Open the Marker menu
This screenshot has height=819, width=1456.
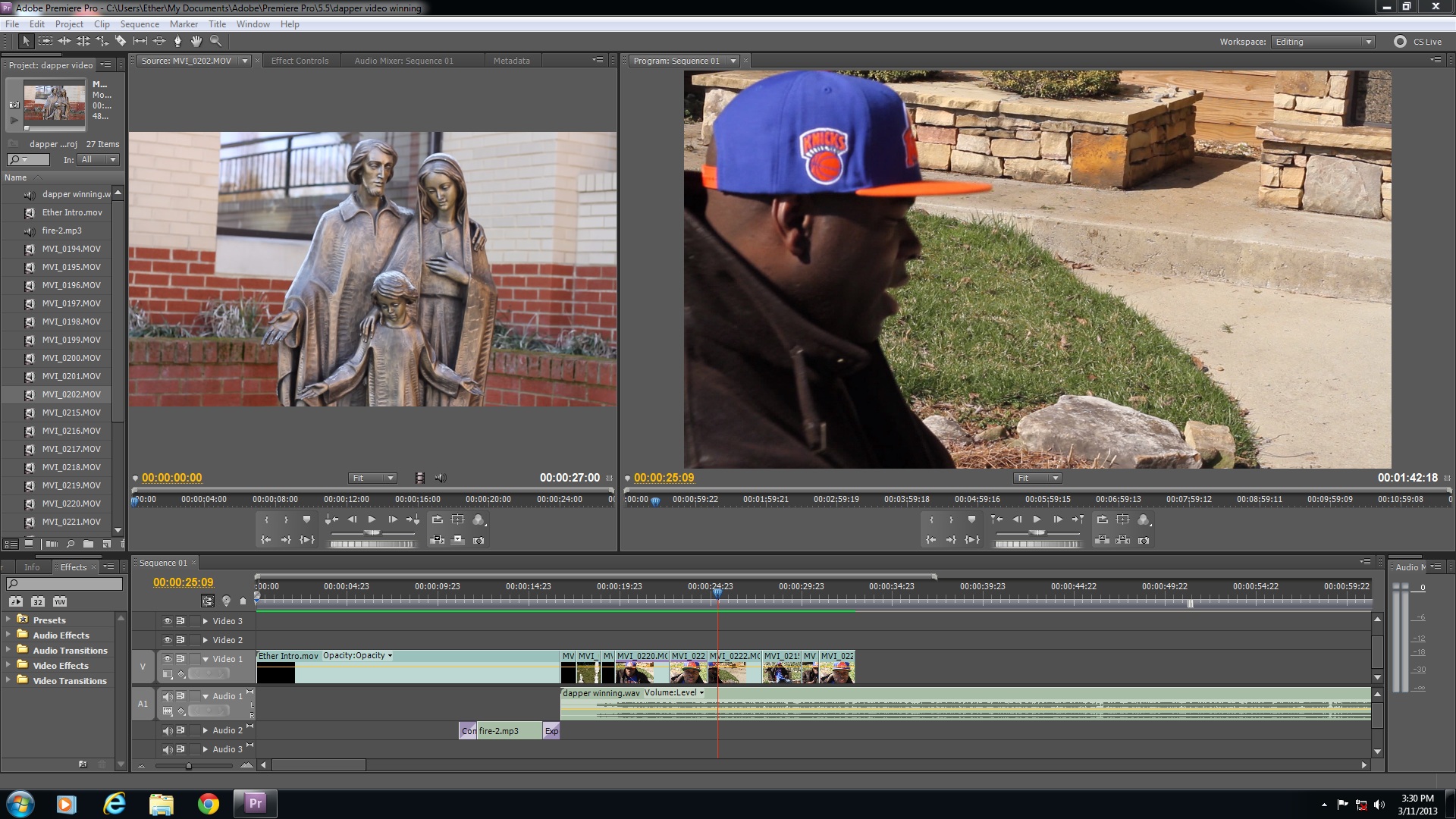click(184, 24)
